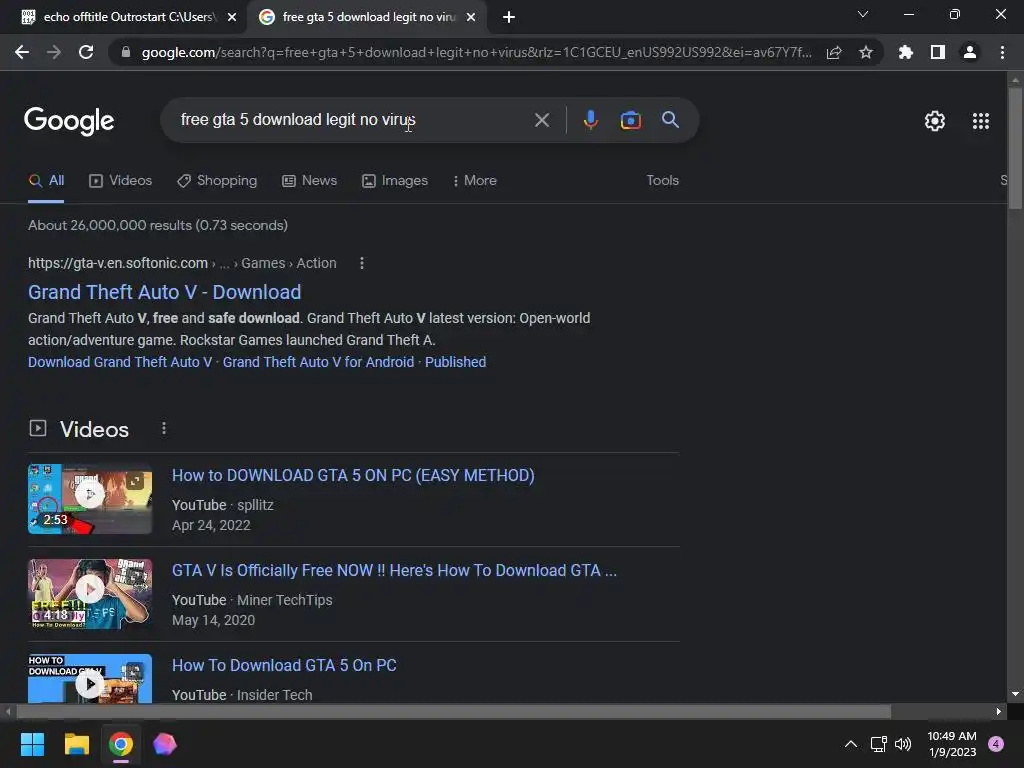1024x768 pixels.
Task: Expand the More search filters
Action: point(475,181)
